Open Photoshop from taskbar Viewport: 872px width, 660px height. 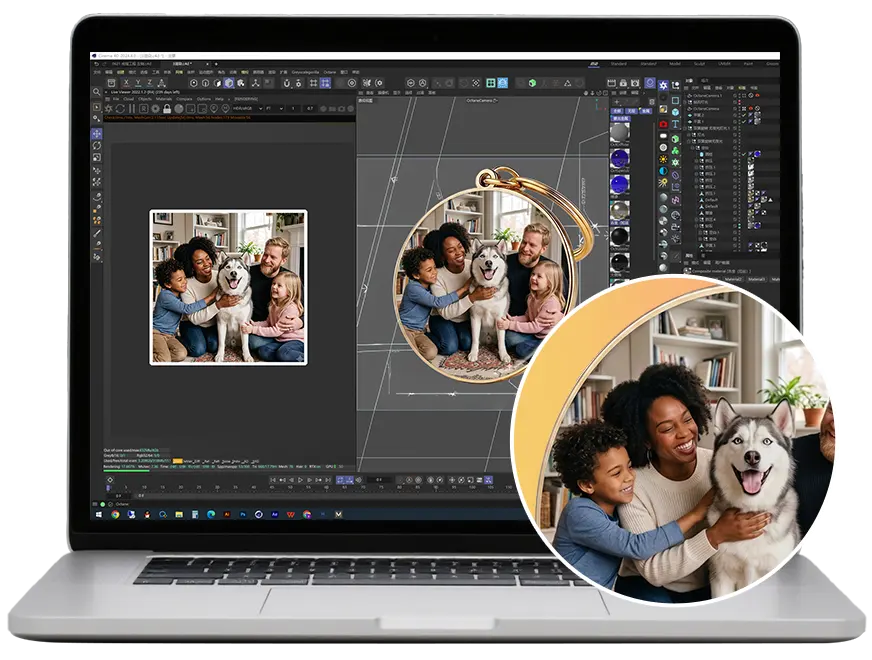pos(244,514)
